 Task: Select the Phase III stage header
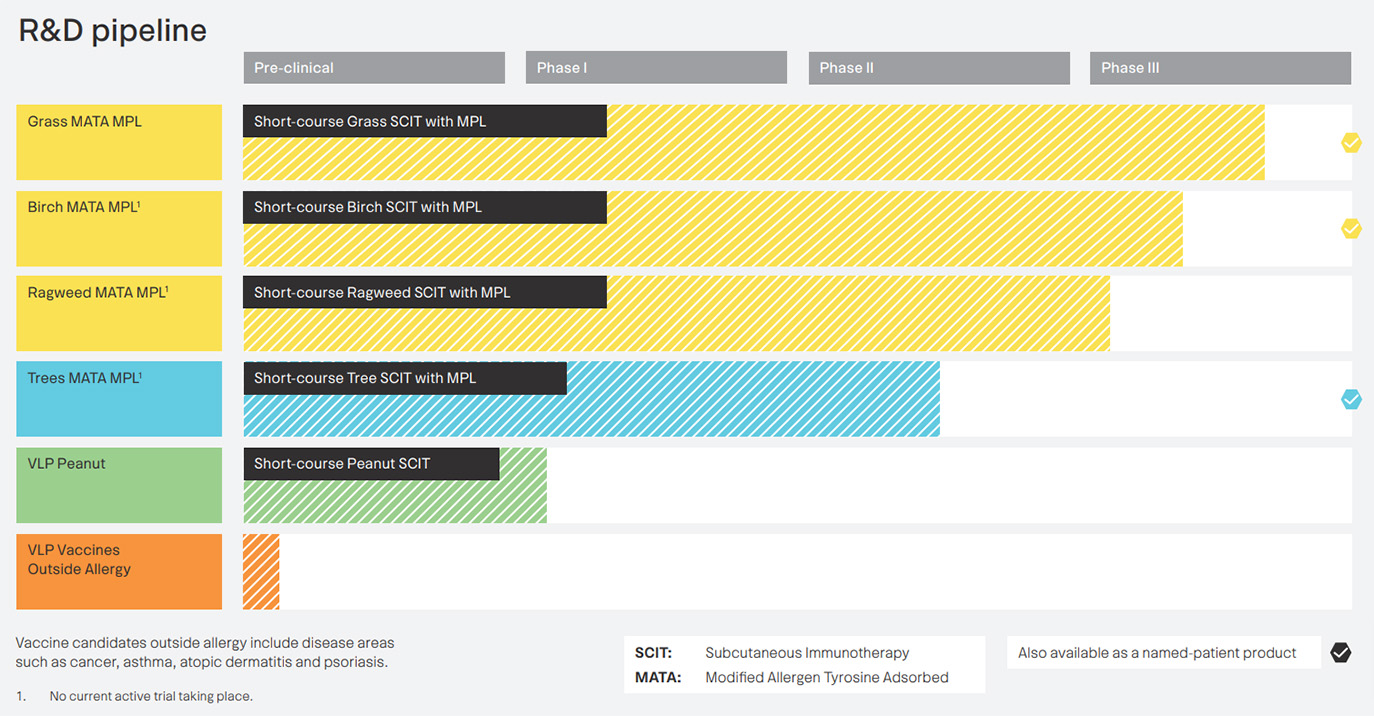point(1220,68)
